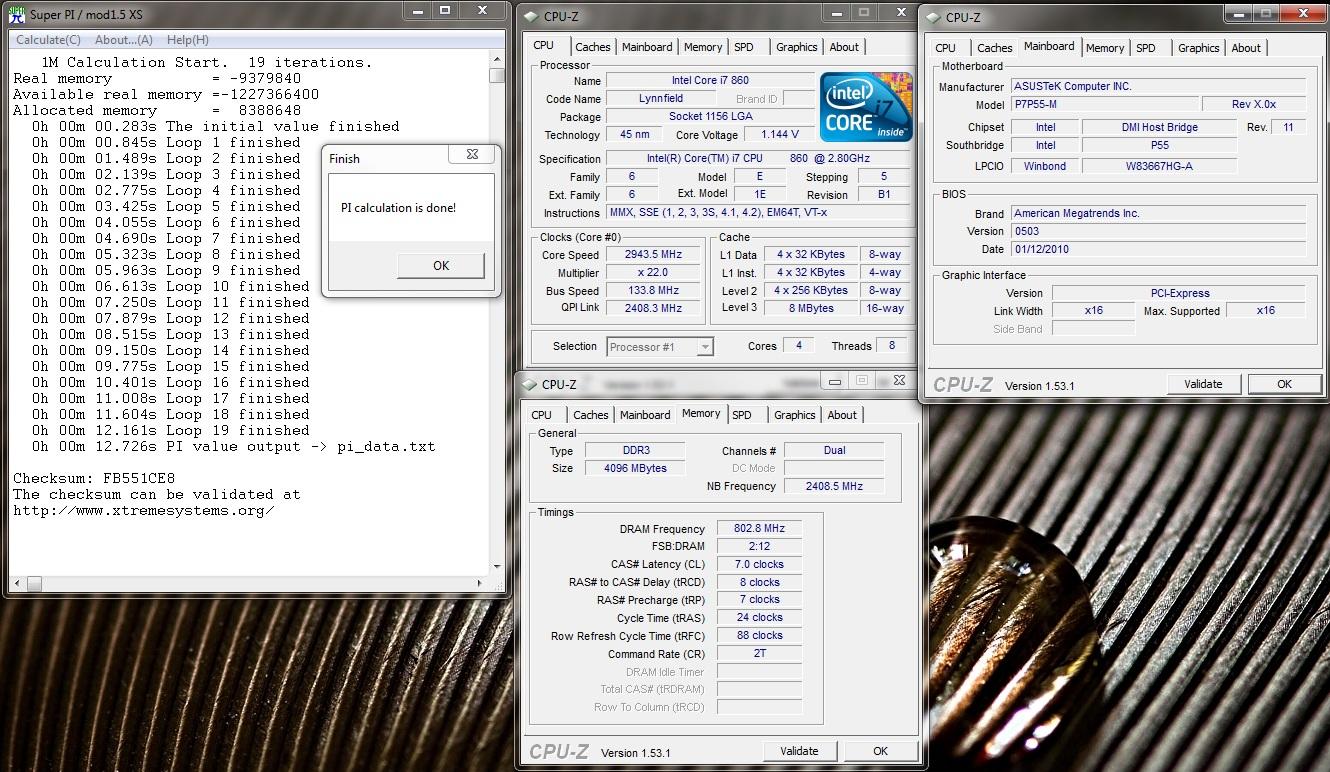Switch to the Caches tab in CPU window
Viewport: 1330px width, 772px height.
coord(593,47)
